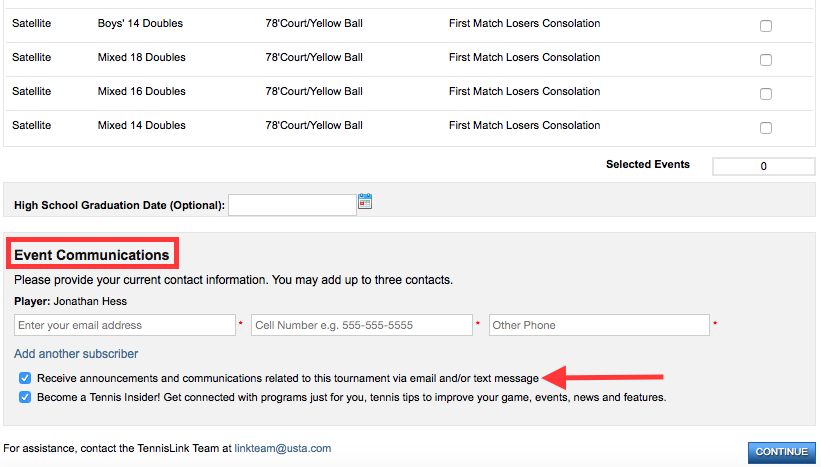
Task: Open the graduation date calendar picker
Action: click(x=365, y=202)
